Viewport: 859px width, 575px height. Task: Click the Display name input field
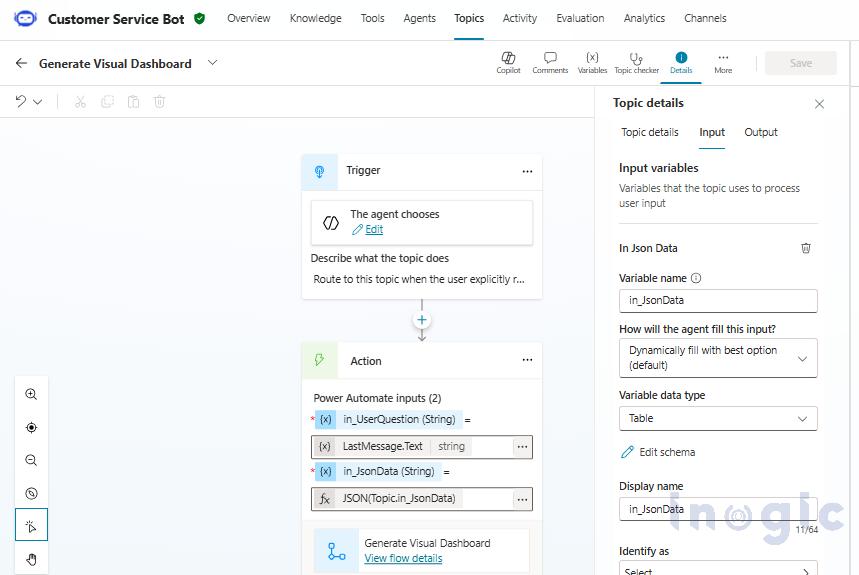click(718, 509)
